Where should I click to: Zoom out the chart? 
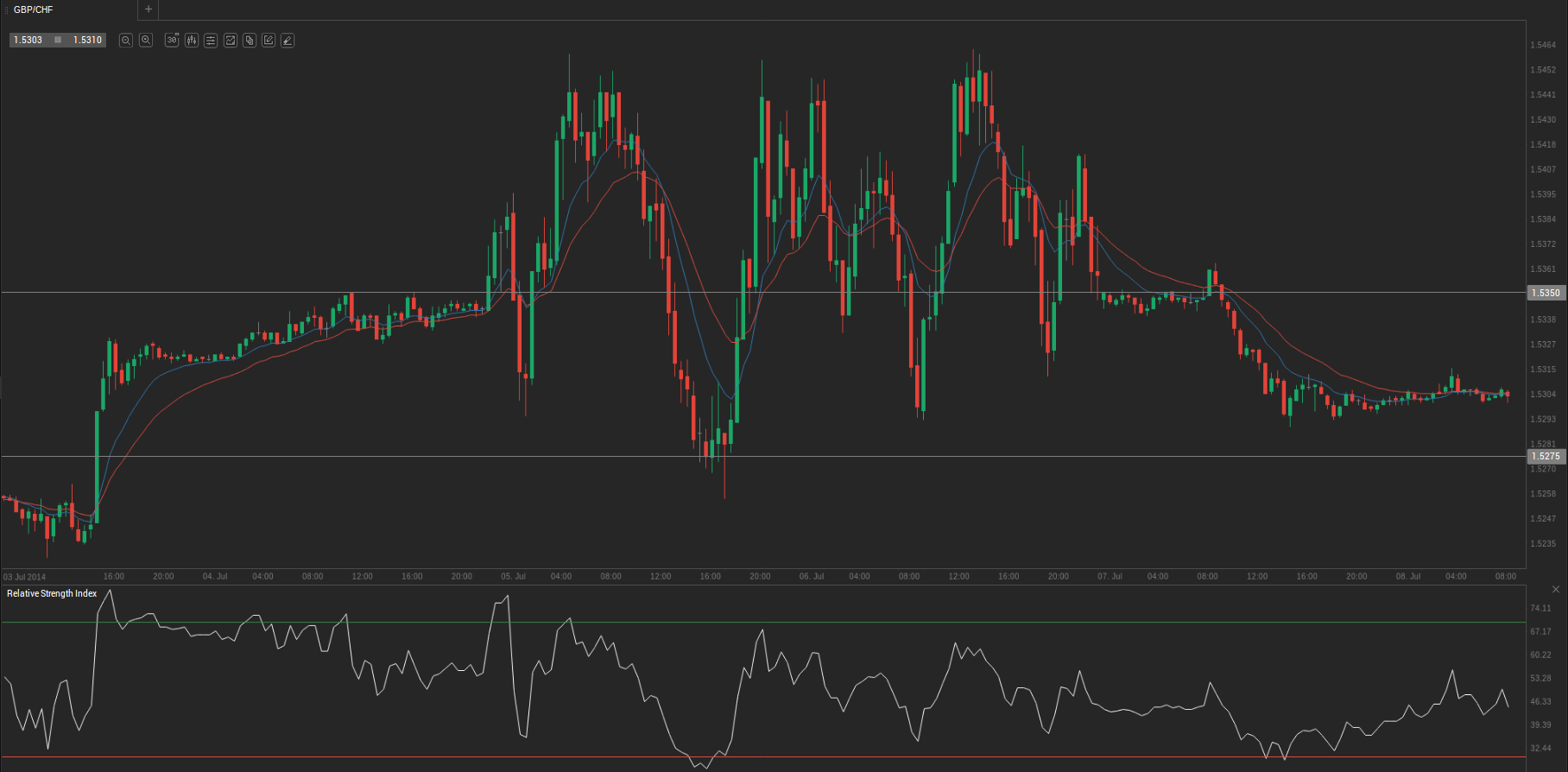126,41
